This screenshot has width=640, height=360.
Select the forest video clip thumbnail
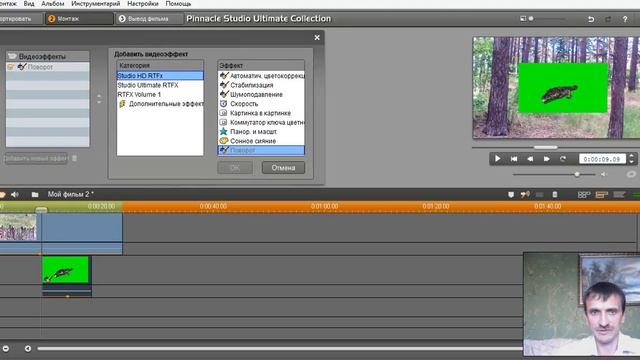(18, 227)
